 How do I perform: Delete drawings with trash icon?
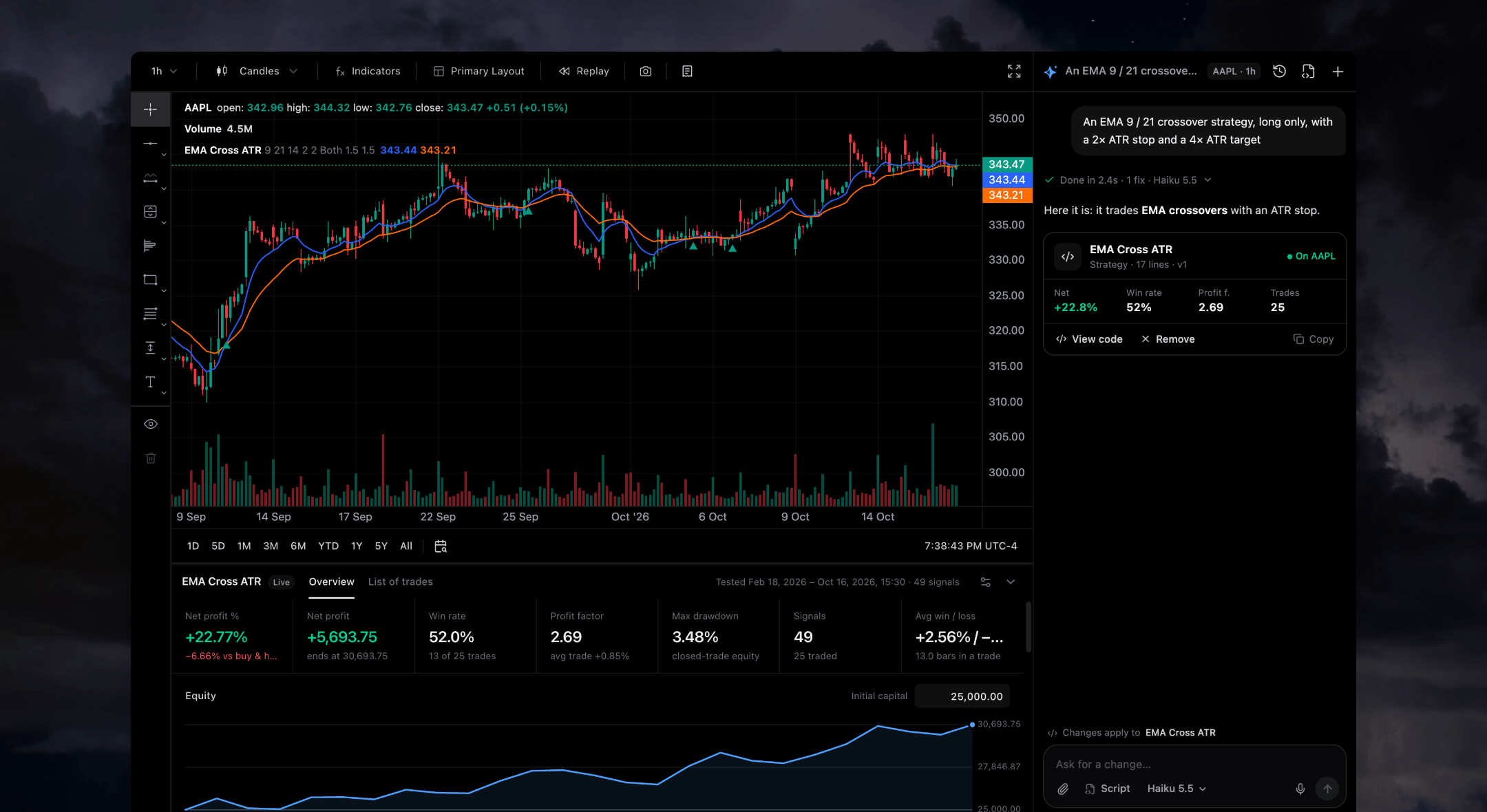pos(151,458)
